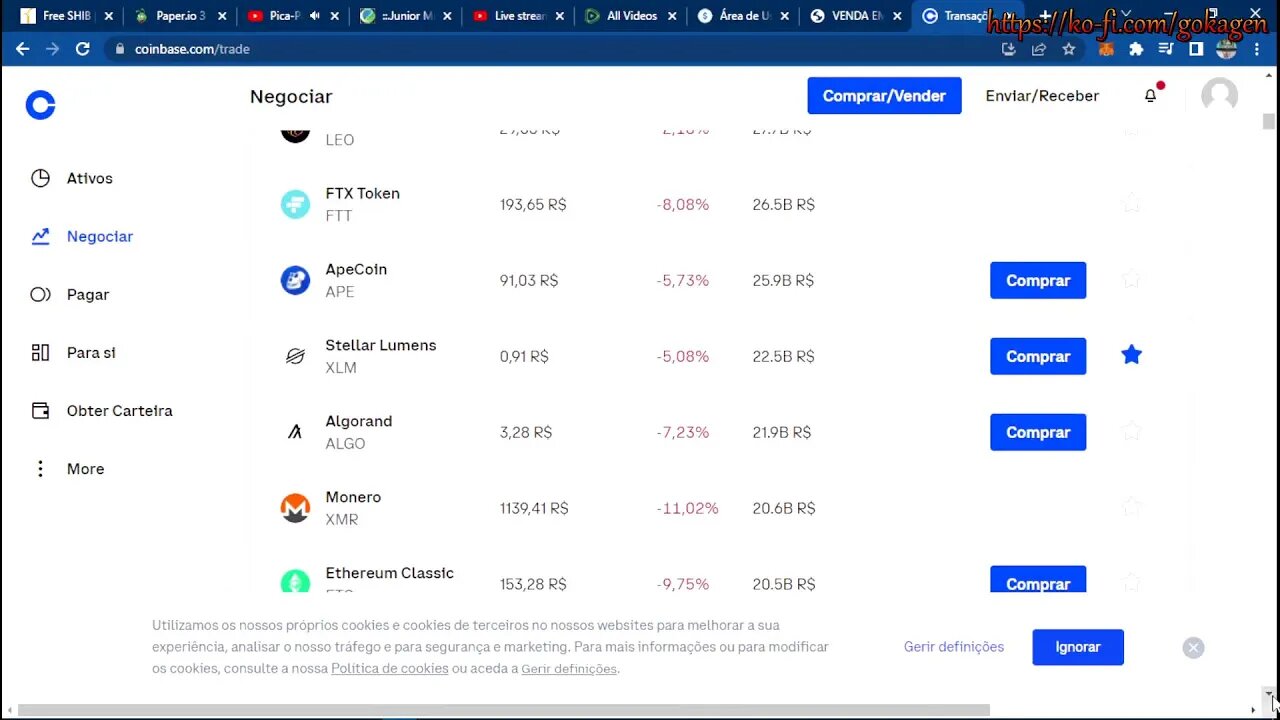Click Comprar for Ethereum Classic
Viewport: 1280px width, 720px height.
coord(1038,580)
